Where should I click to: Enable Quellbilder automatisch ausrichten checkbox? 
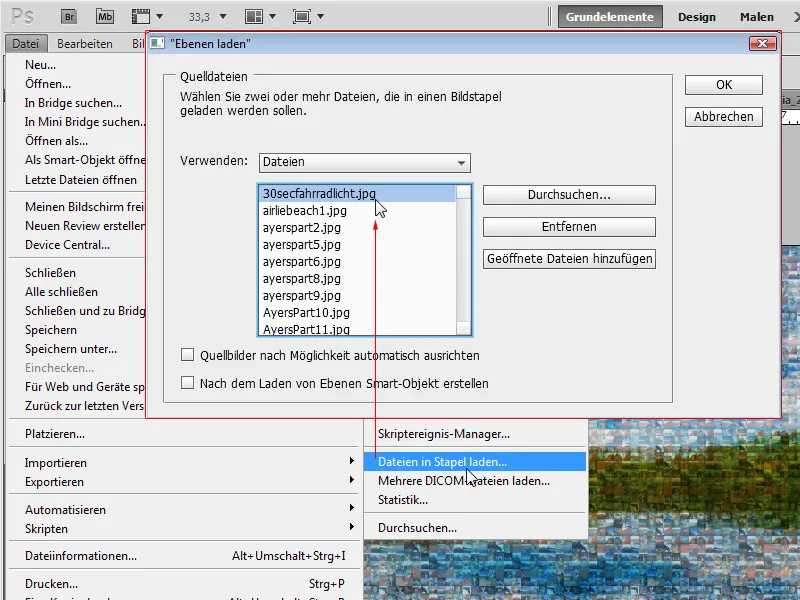(x=188, y=355)
